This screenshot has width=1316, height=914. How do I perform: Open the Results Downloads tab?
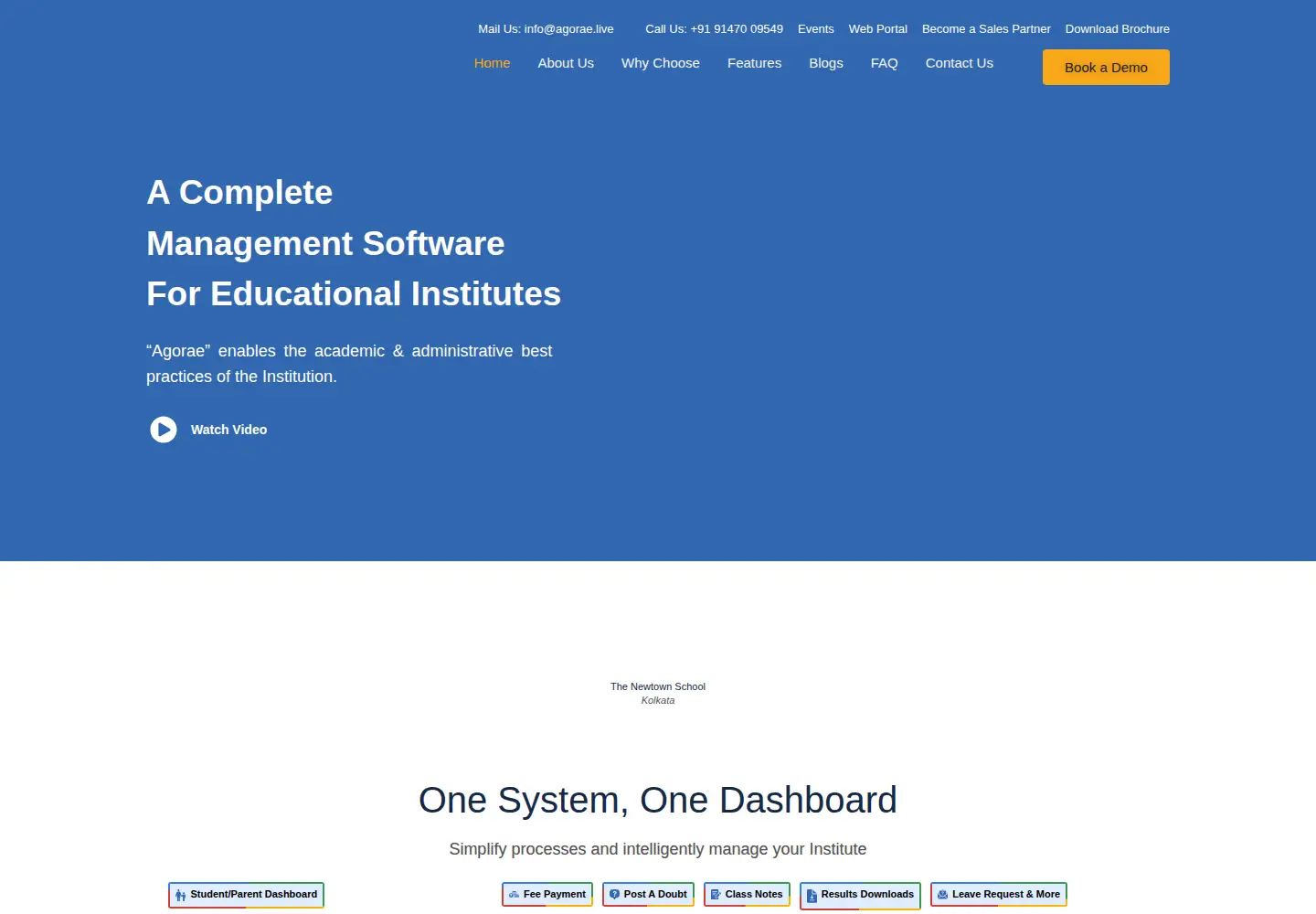(860, 896)
